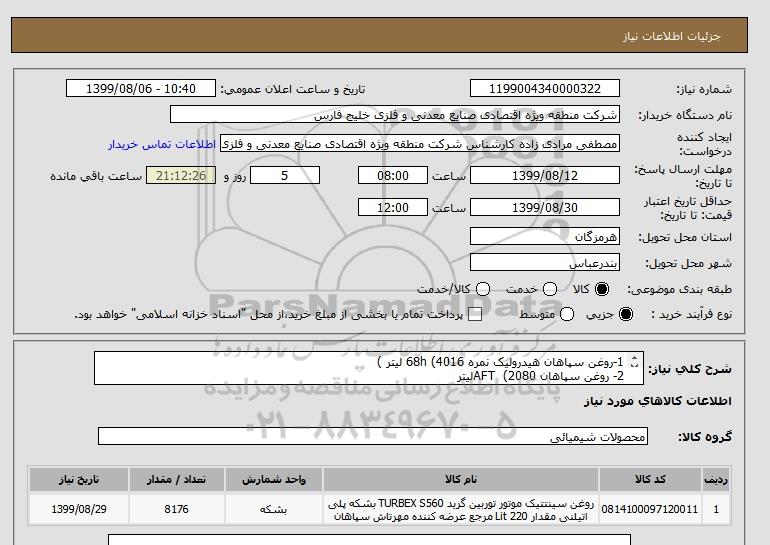The height and width of the screenshot is (545, 770).
Task: Click the delivery province field هرمزگان
Action: (545, 236)
